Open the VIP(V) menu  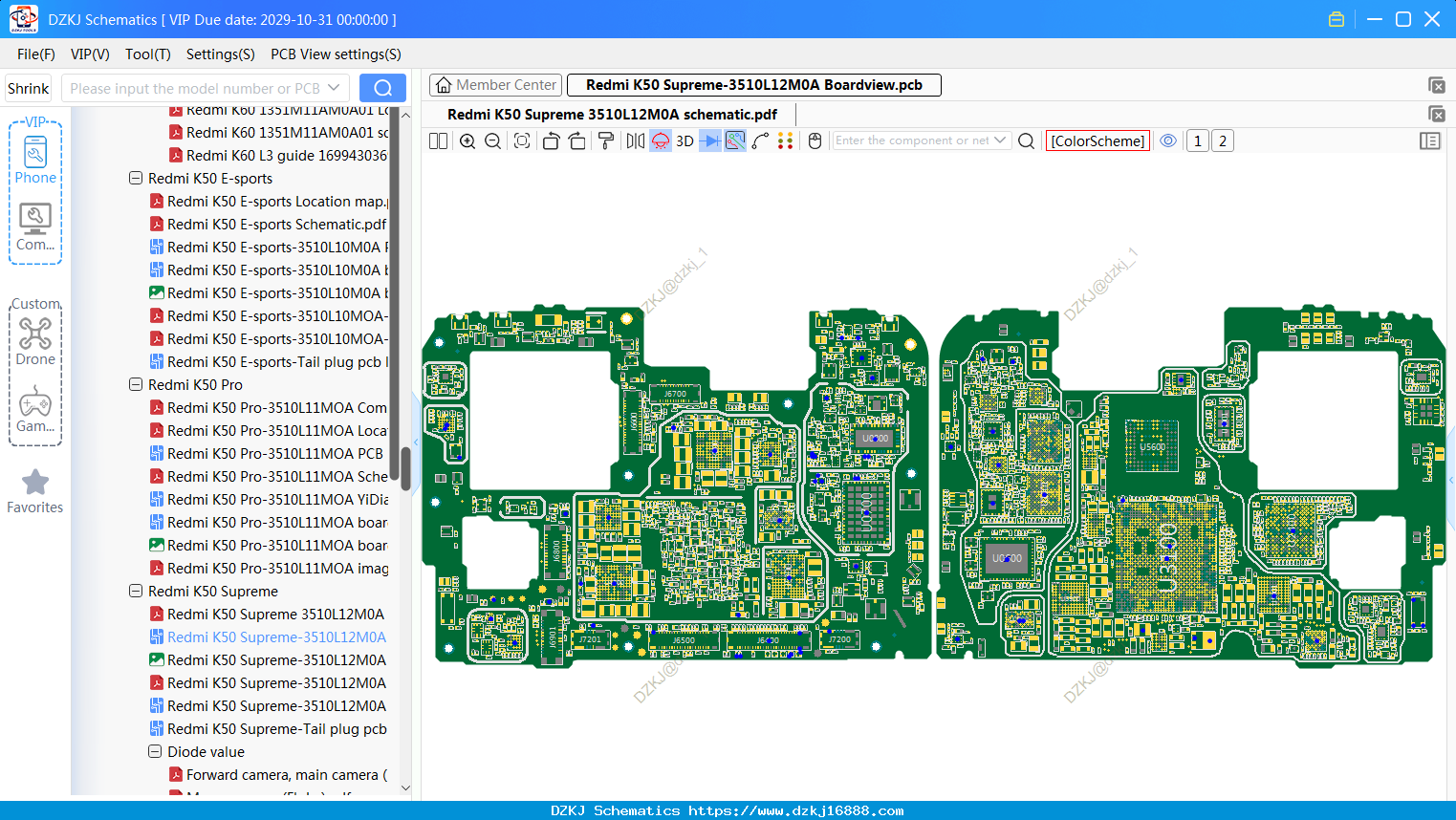[90, 54]
